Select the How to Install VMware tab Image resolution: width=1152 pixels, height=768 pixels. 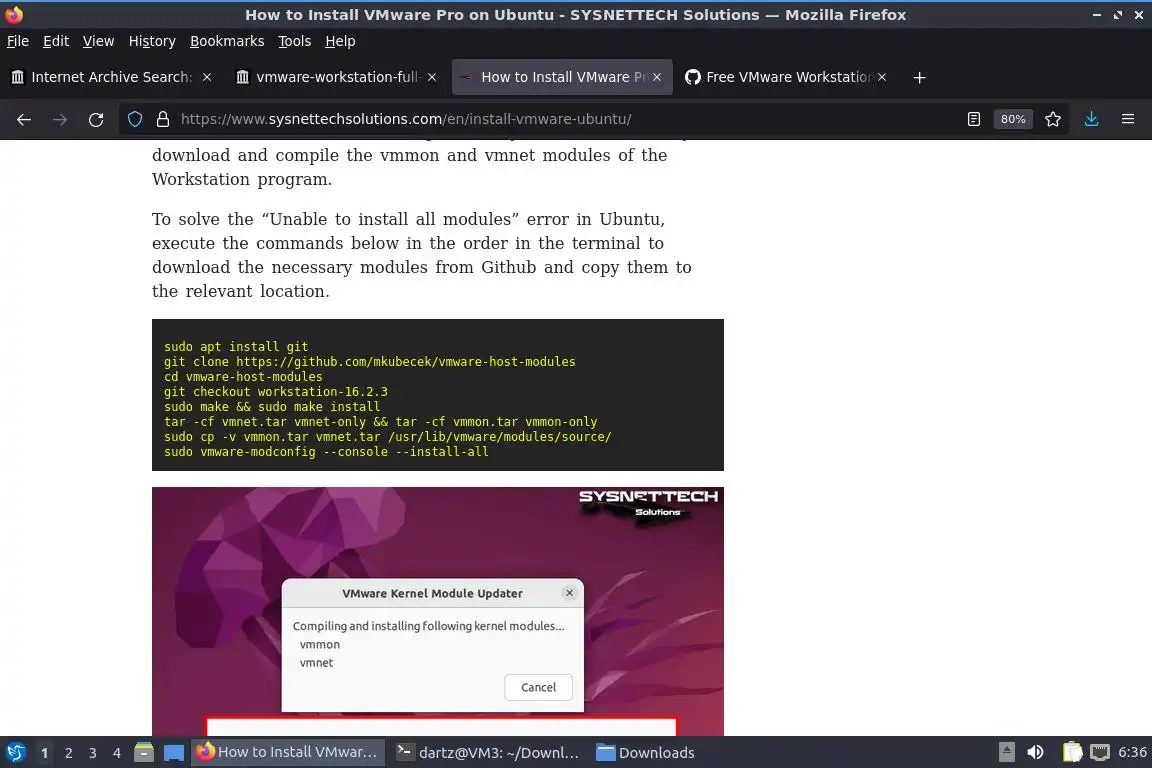[x=562, y=77]
